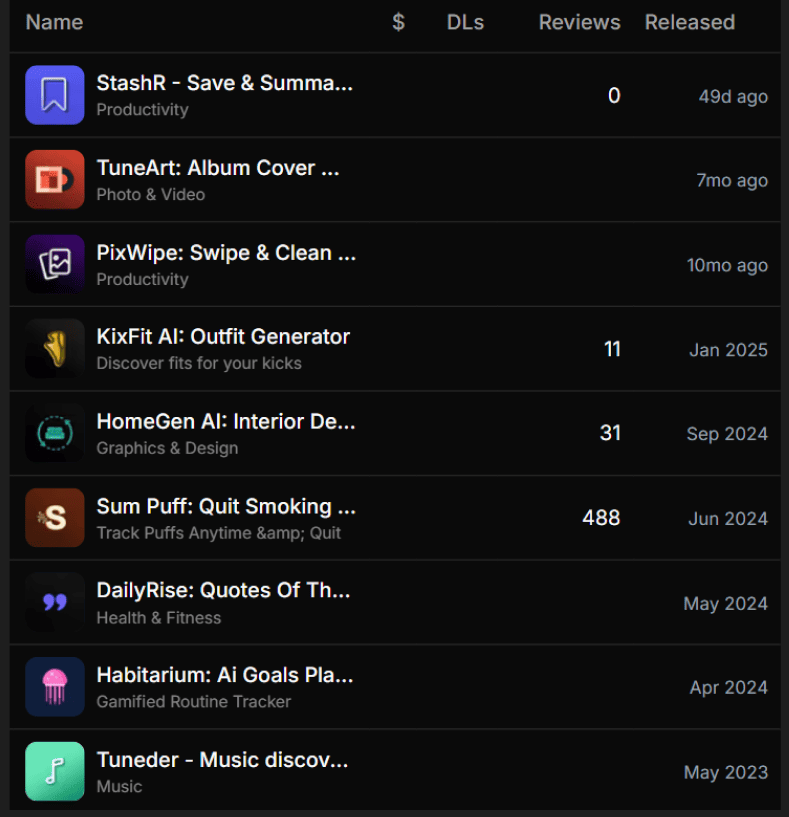This screenshot has width=789, height=817.
Task: Sort apps by the $ revenue column
Action: (x=398, y=22)
